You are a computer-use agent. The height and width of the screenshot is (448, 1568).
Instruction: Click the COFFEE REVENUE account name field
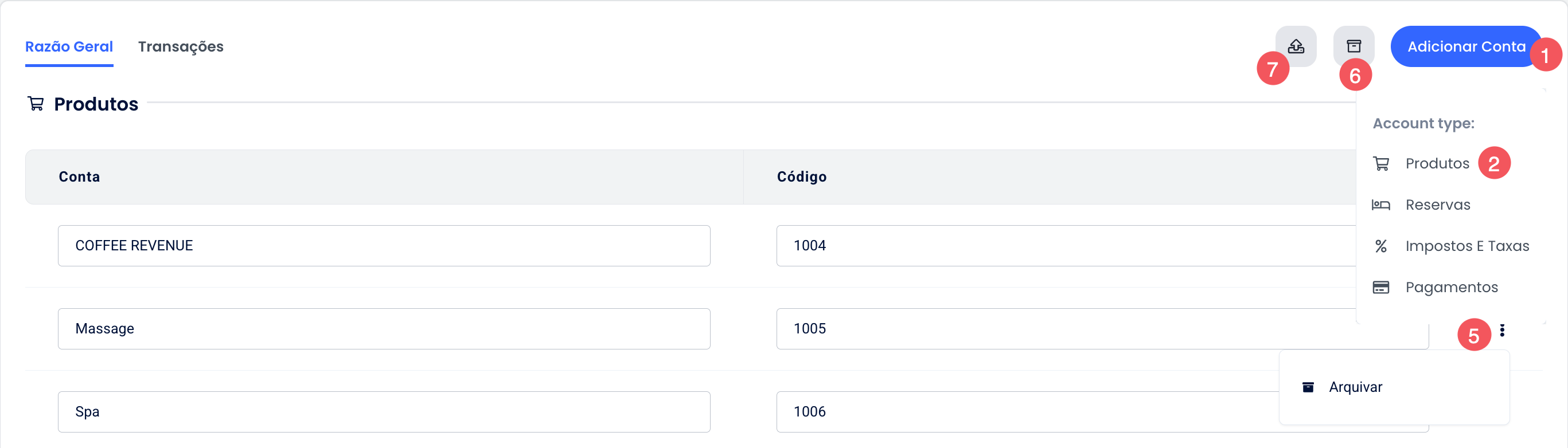(384, 246)
